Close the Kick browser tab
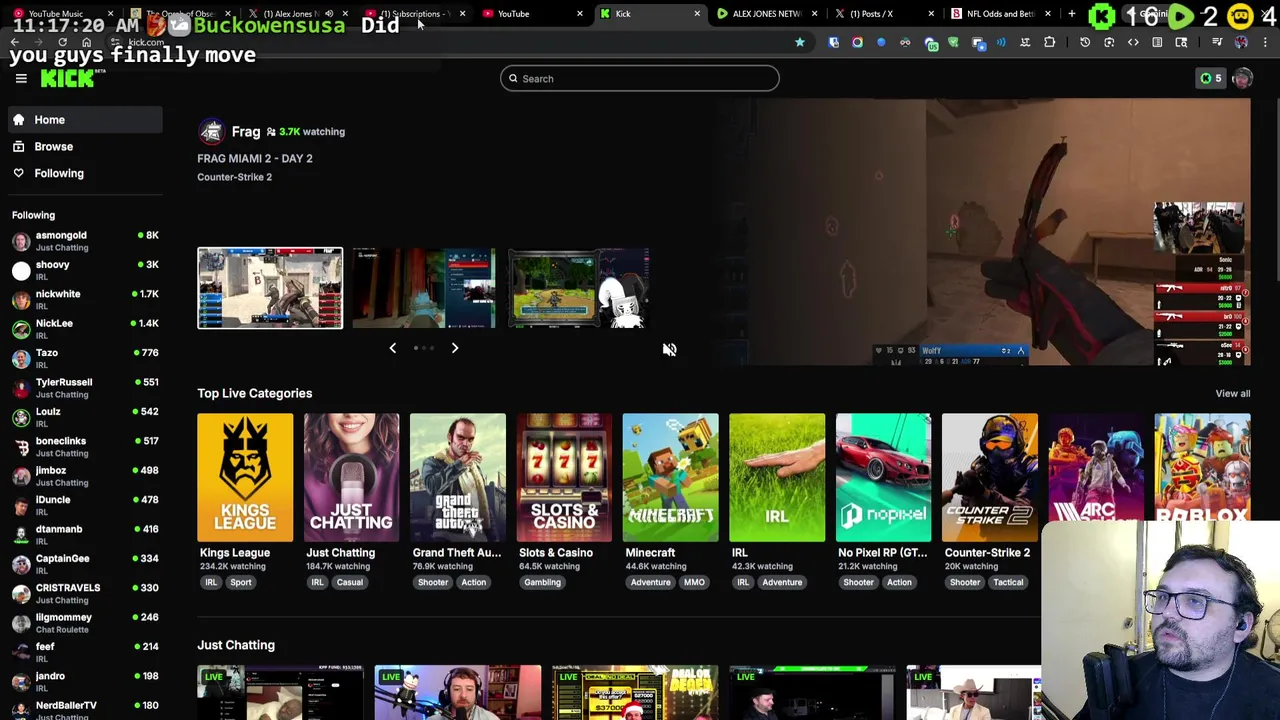 coord(697,14)
